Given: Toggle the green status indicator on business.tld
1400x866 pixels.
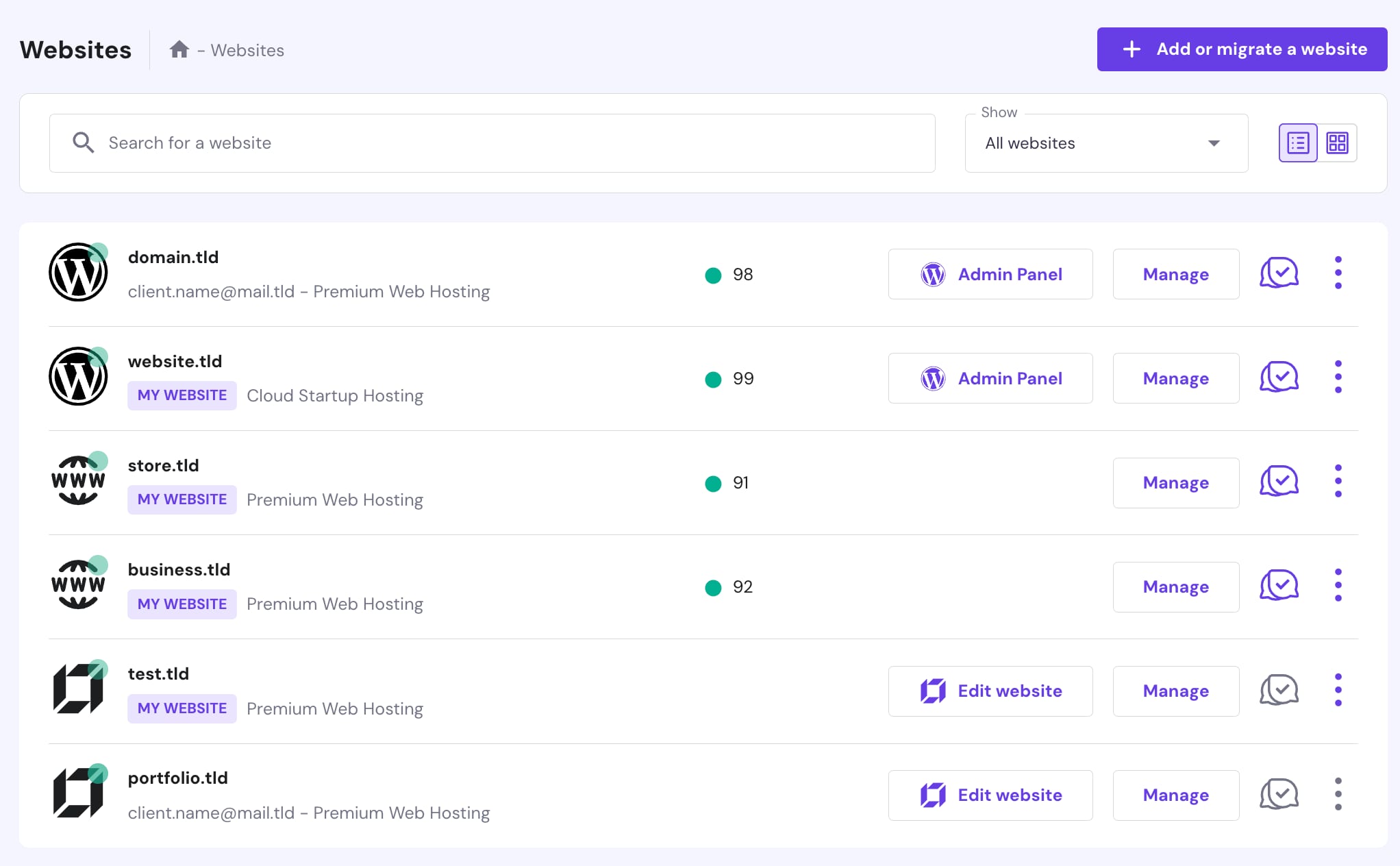Looking at the screenshot, I should coord(98,565).
